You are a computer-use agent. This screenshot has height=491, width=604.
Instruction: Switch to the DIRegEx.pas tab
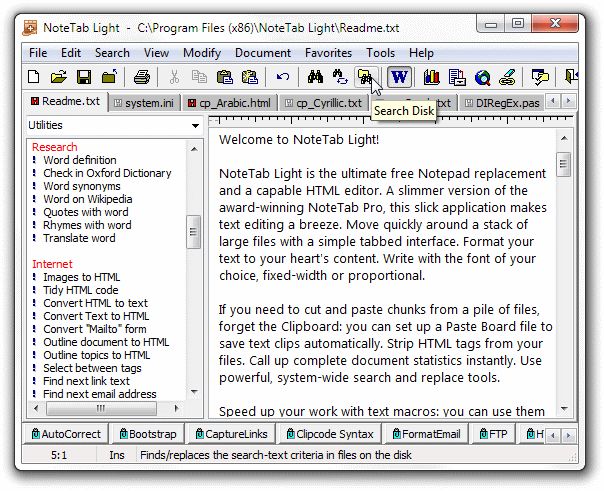click(x=502, y=103)
